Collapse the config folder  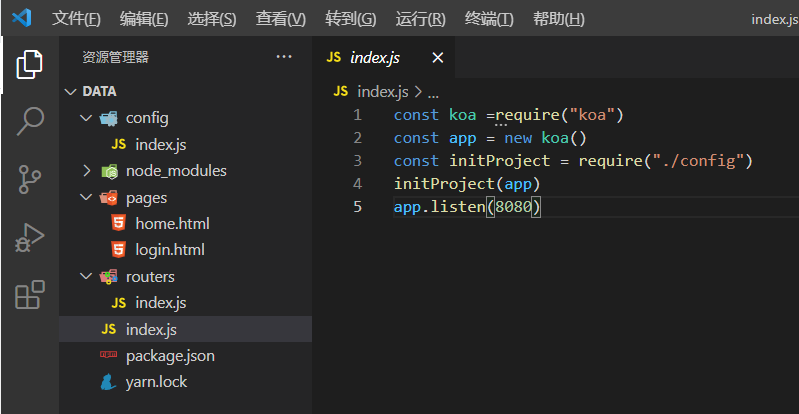pos(86,119)
